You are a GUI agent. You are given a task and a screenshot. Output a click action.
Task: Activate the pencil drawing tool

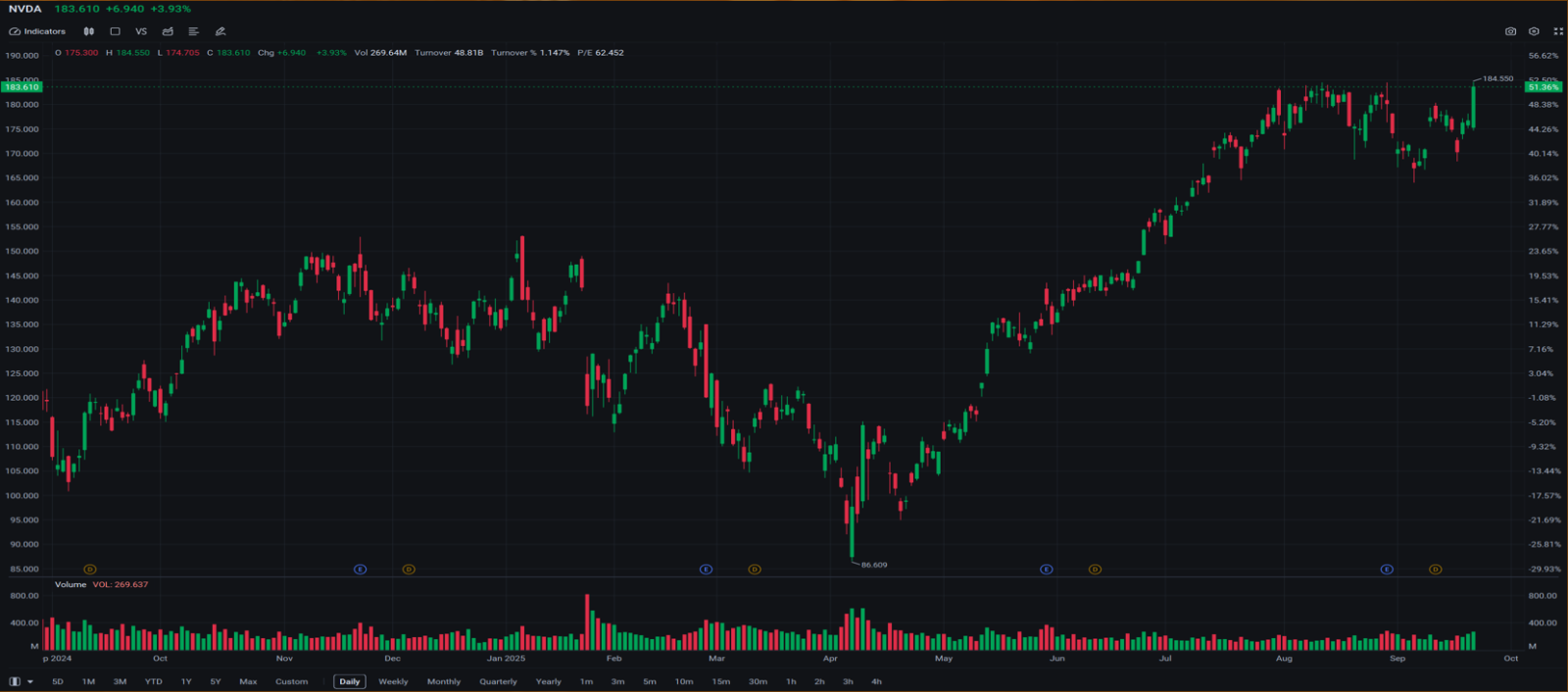pos(220,31)
